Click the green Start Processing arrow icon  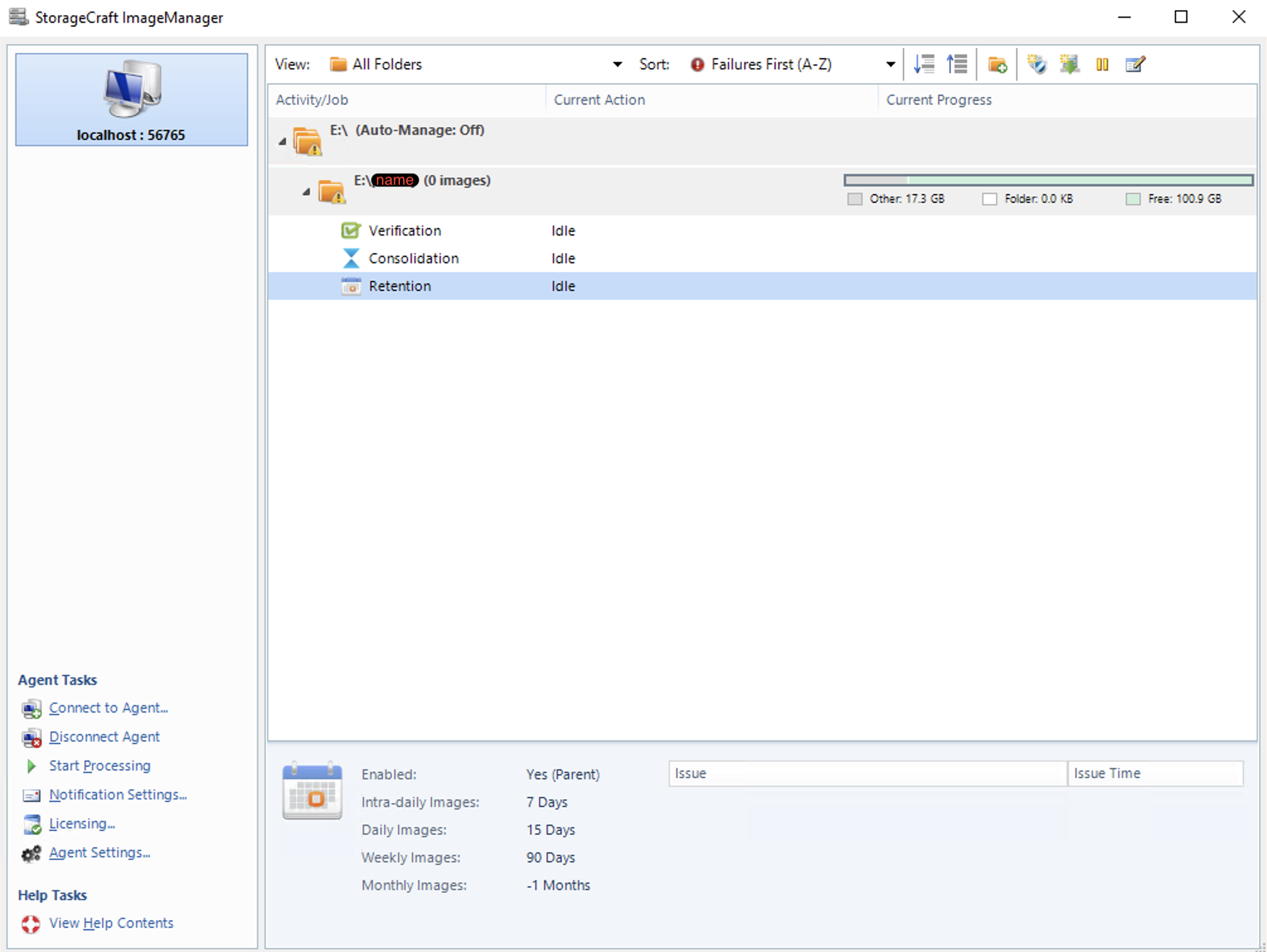tap(31, 766)
